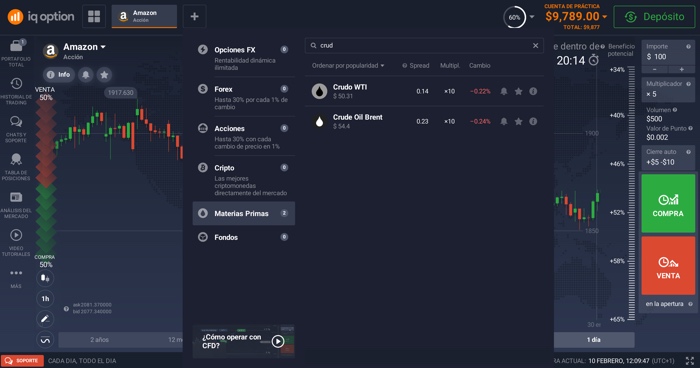Increase Importe with plus button
The height and width of the screenshot is (368, 700).
pyautogui.click(x=682, y=69)
